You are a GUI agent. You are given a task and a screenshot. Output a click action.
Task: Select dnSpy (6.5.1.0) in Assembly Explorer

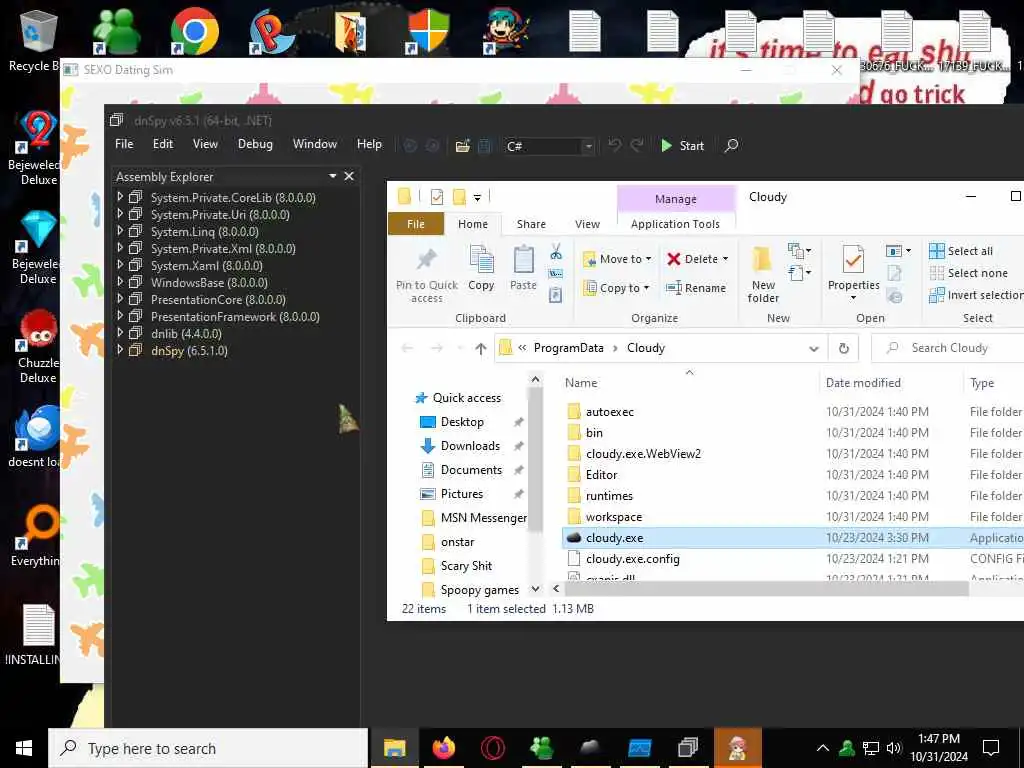click(189, 351)
